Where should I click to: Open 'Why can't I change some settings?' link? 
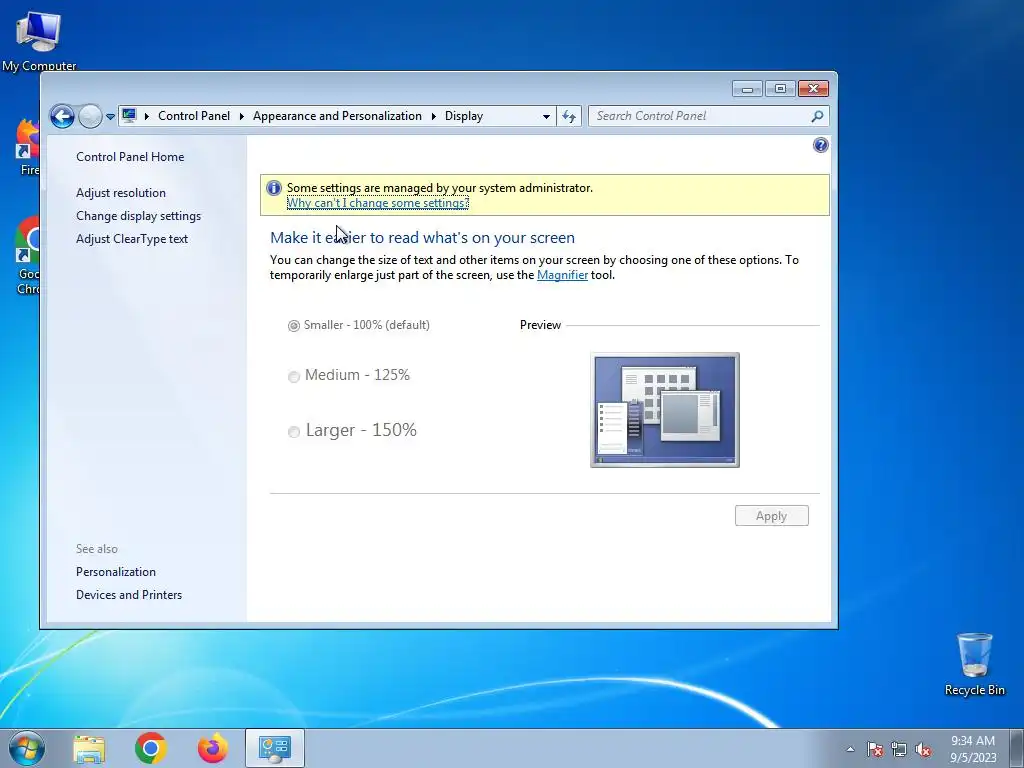click(377, 203)
